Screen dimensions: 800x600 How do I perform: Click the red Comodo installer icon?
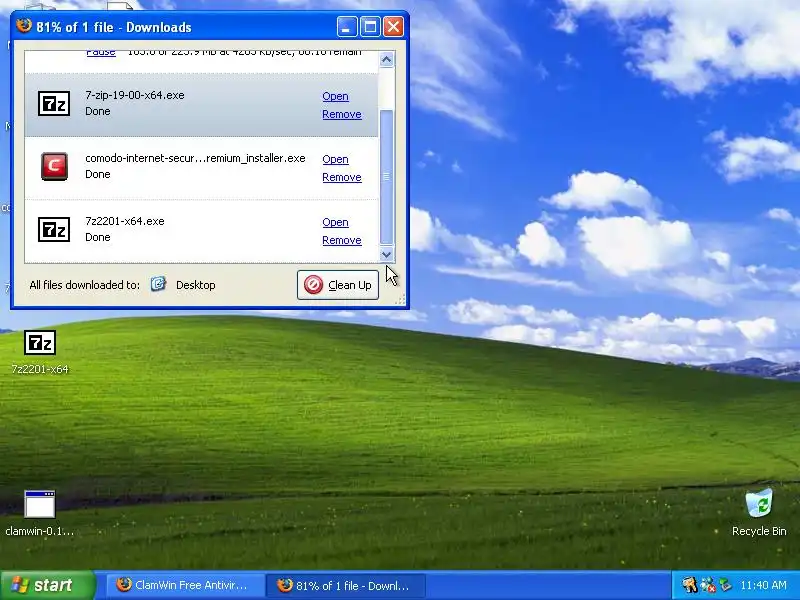click(x=54, y=166)
